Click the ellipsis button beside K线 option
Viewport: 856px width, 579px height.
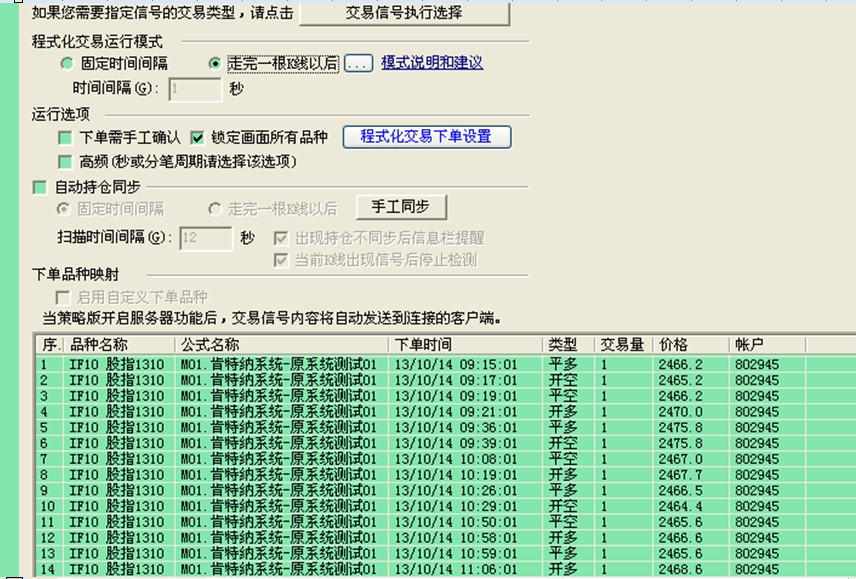(358, 64)
